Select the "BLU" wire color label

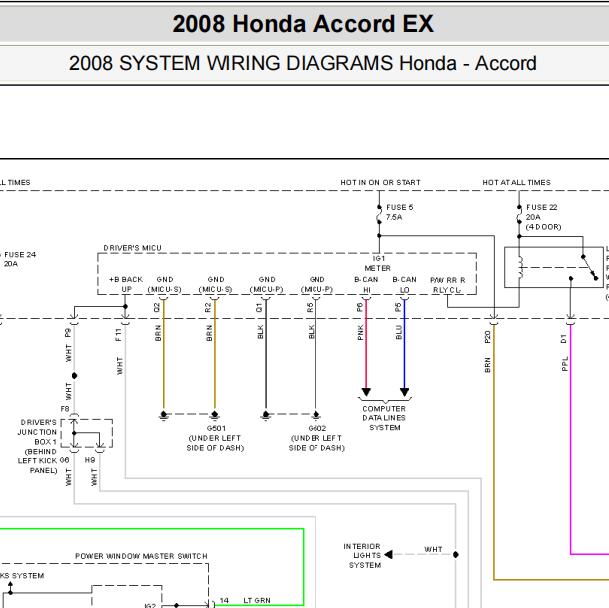[x=398, y=333]
